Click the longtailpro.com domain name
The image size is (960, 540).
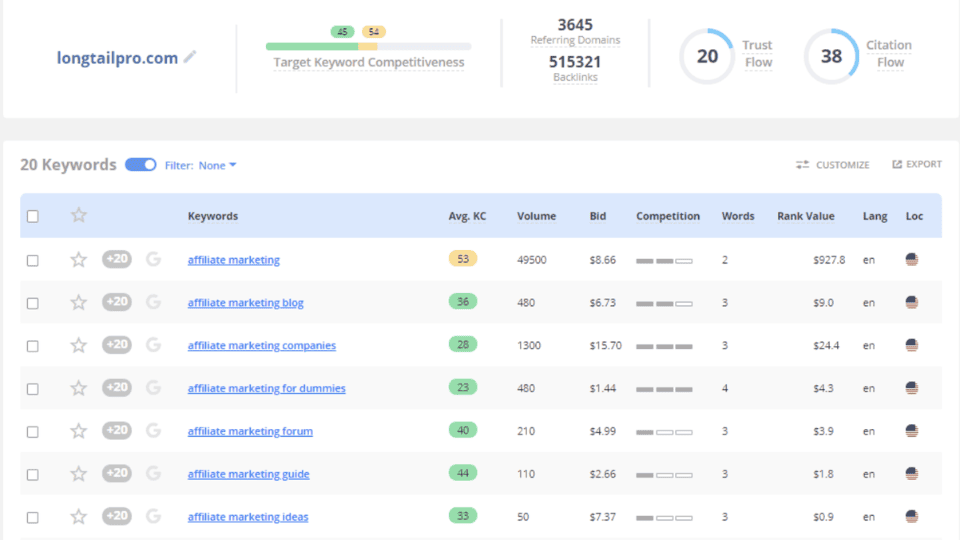pos(117,58)
